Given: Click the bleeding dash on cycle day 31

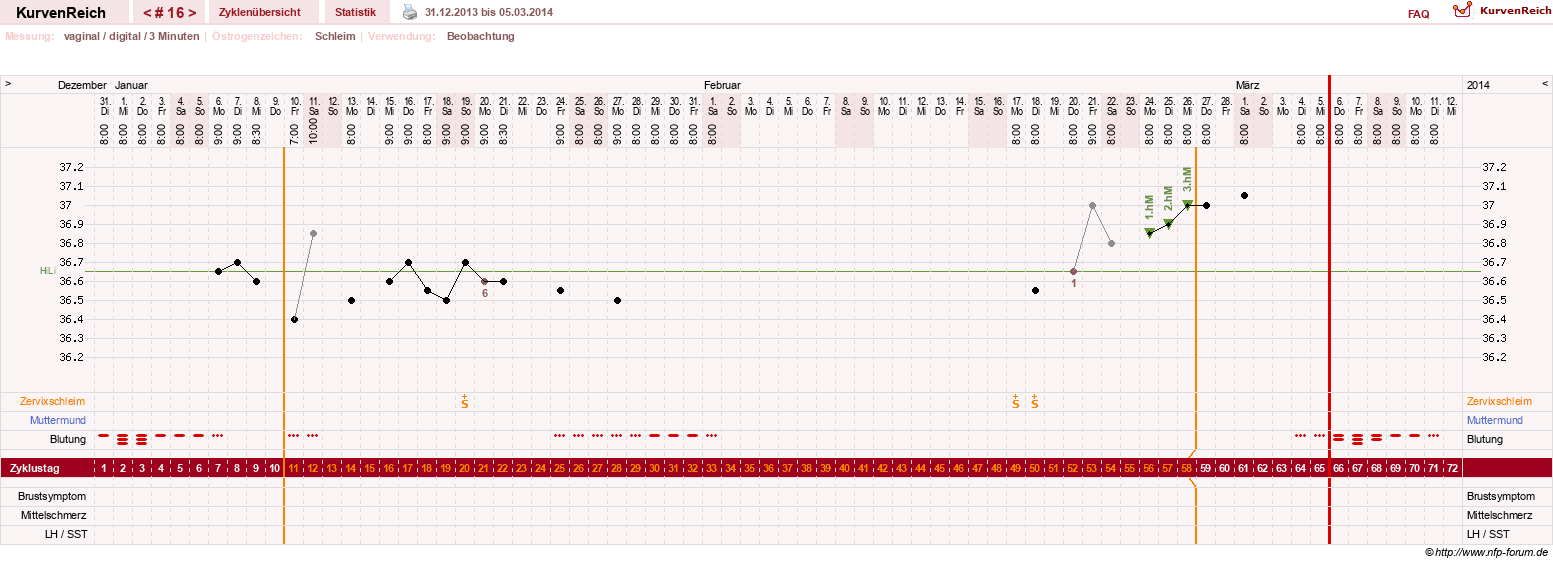Looking at the screenshot, I should tap(674, 435).
